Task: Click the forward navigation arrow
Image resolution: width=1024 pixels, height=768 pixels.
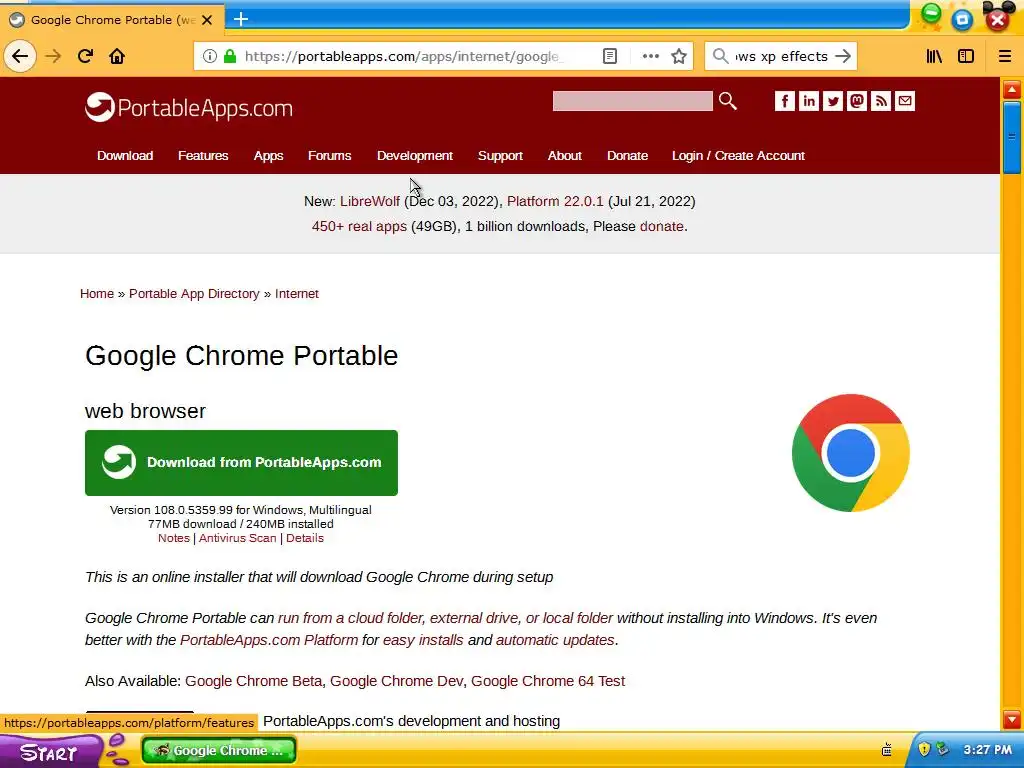Action: click(x=53, y=56)
